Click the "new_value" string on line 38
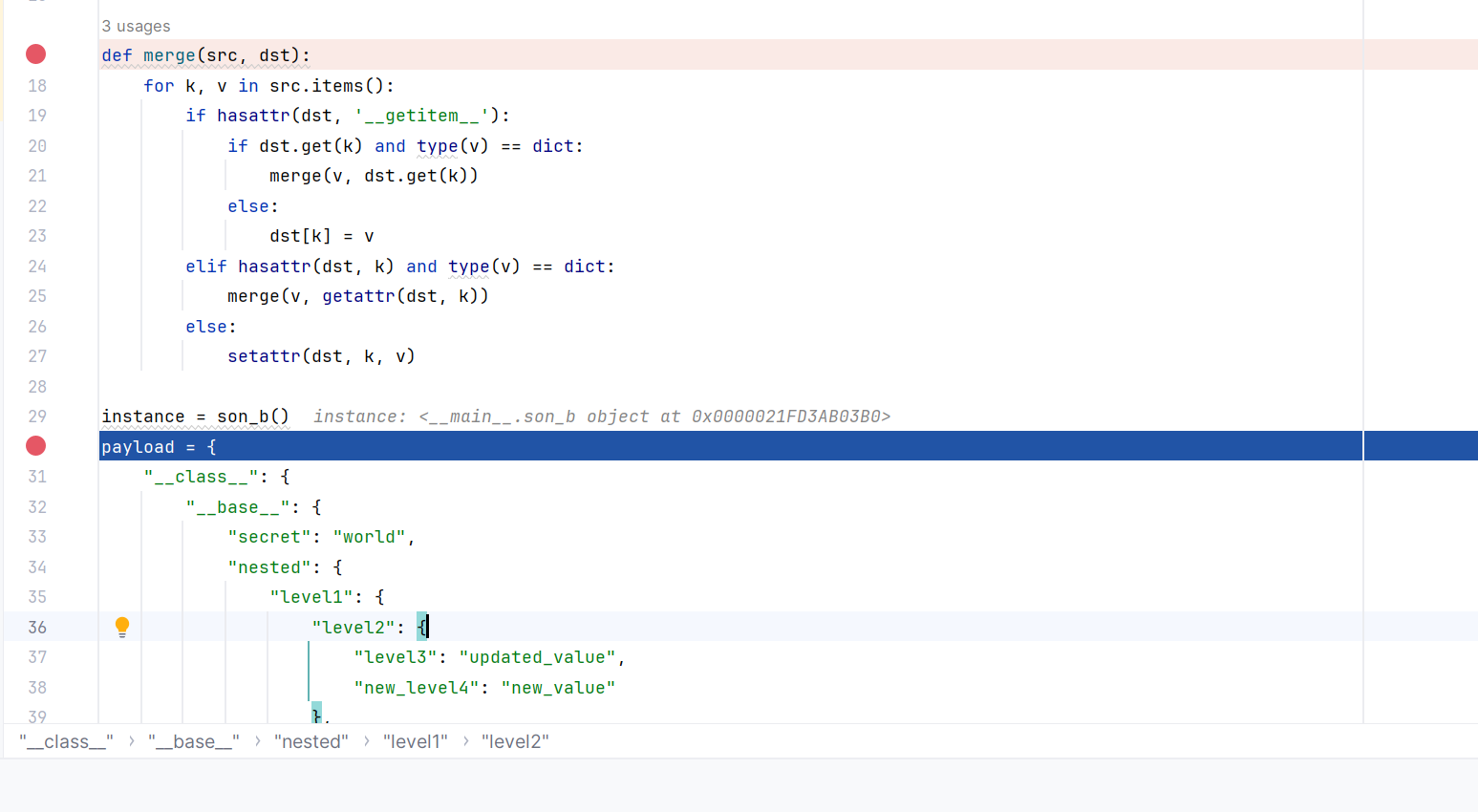 558,688
